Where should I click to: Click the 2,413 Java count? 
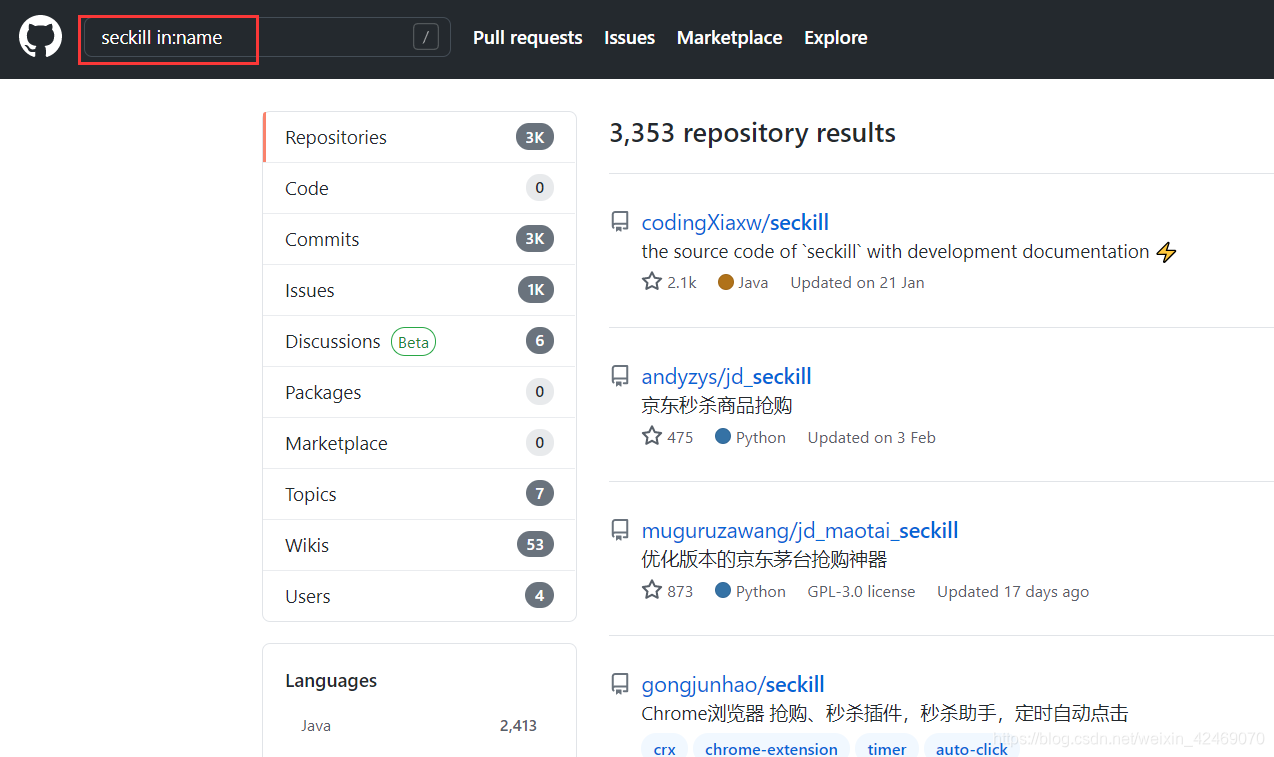(518, 726)
